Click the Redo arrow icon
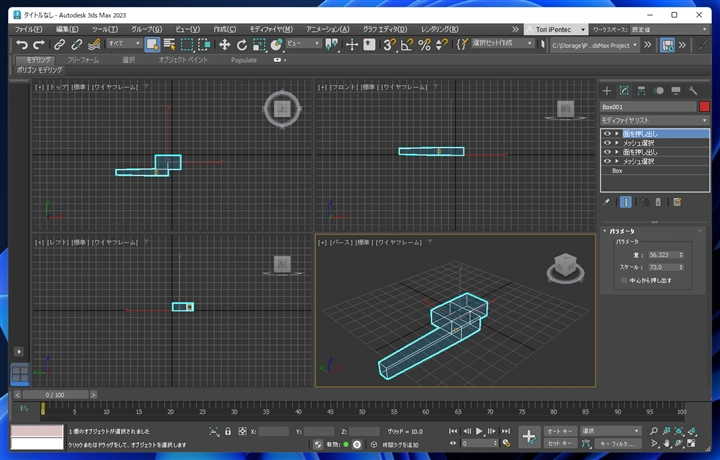The height and width of the screenshot is (460, 720). 39,45
